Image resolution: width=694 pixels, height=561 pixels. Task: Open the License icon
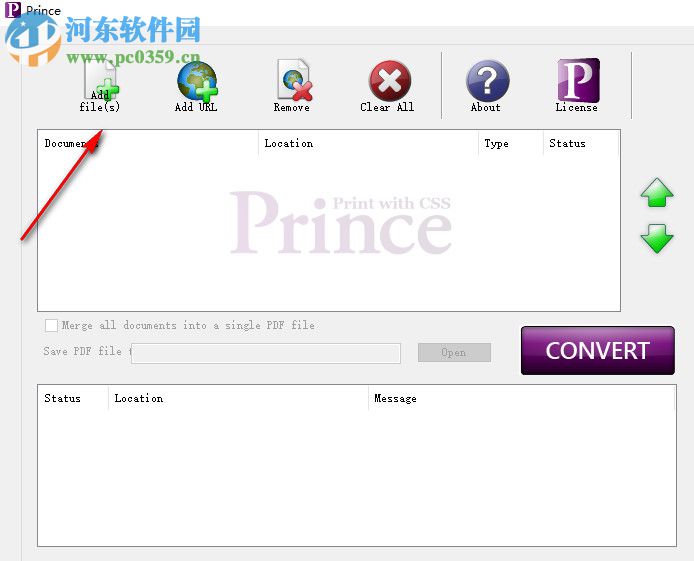pos(578,80)
